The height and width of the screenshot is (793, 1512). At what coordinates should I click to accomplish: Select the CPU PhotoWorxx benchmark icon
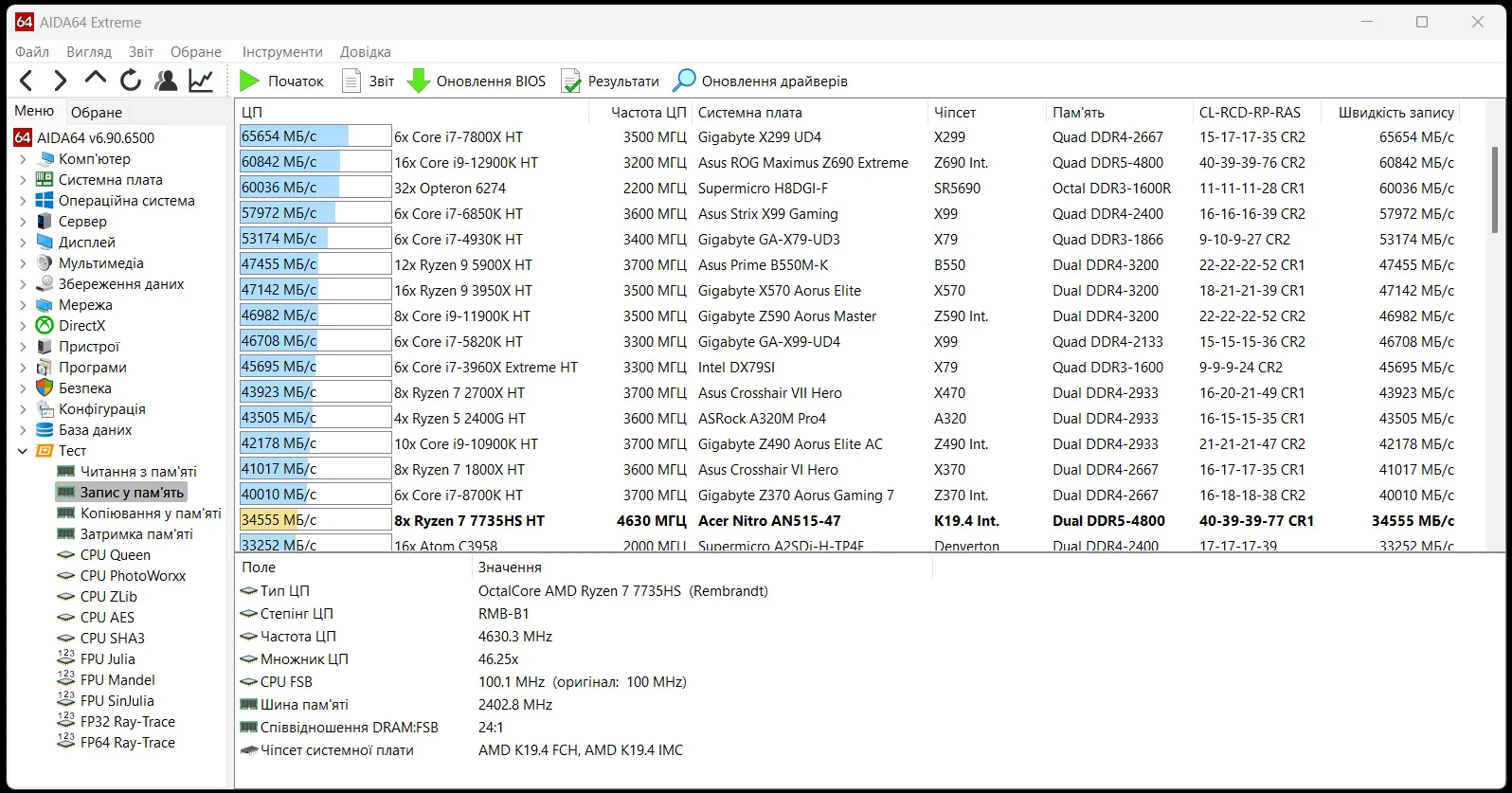point(65,576)
